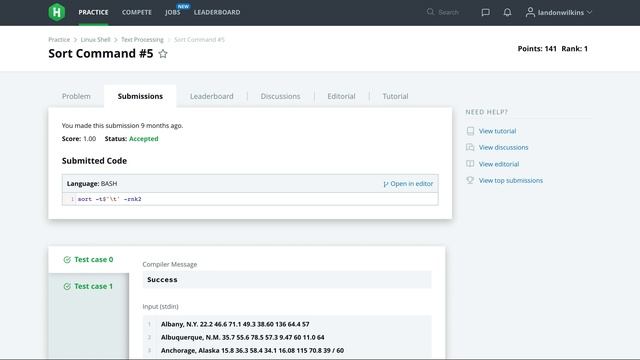Select the Test case 0 tab

pos(89,260)
